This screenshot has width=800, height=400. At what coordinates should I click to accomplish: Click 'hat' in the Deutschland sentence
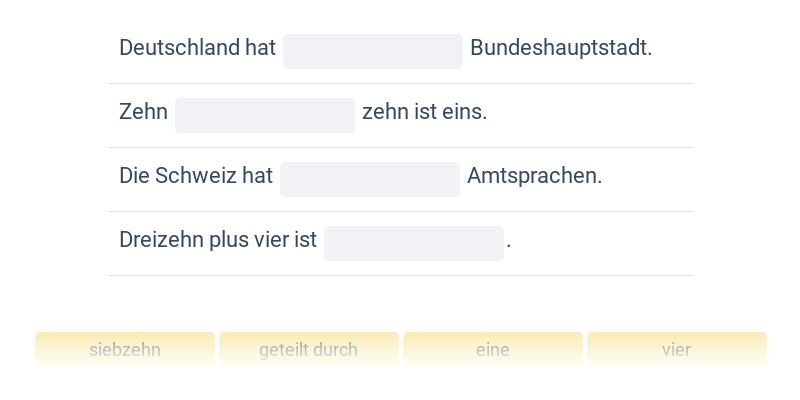(260, 48)
